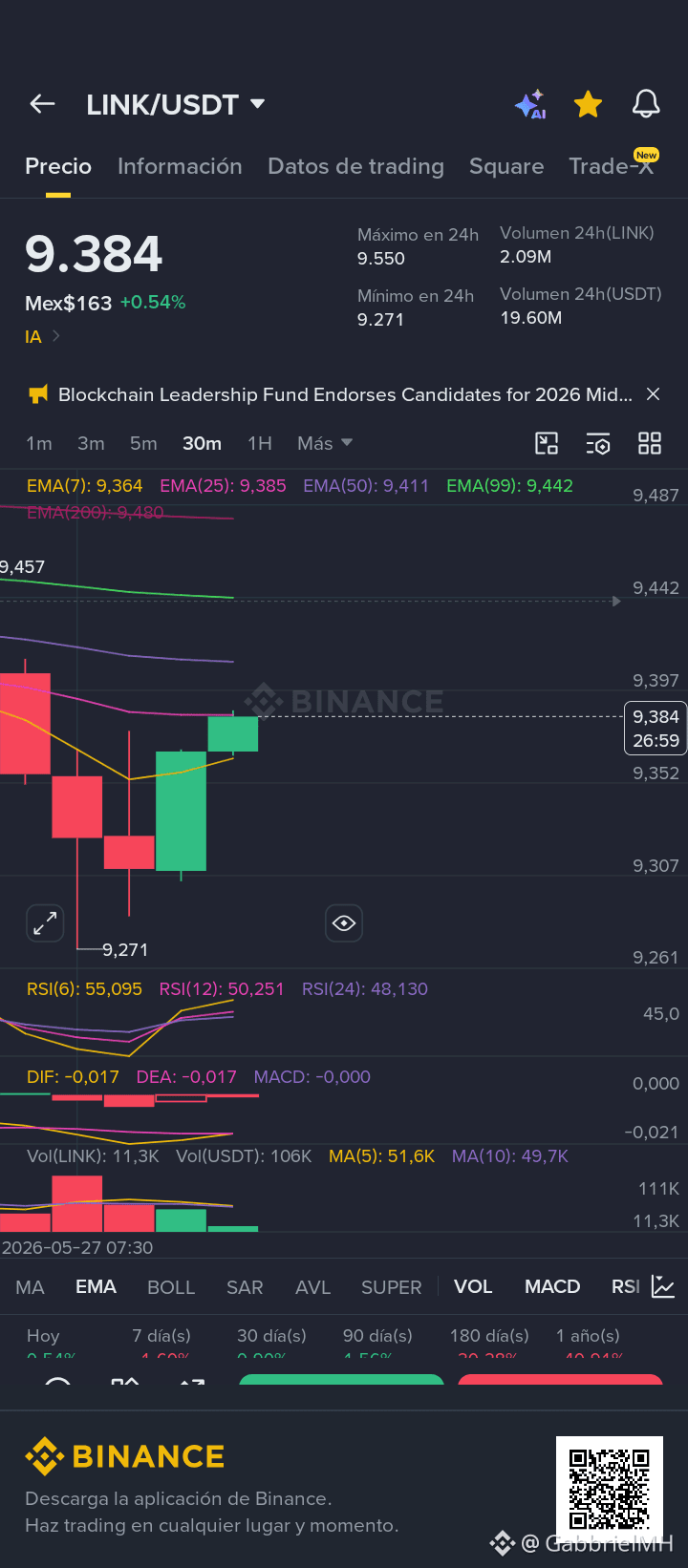Open the AI sparkle assistant icon
This screenshot has height=1568, width=688.
click(x=530, y=104)
